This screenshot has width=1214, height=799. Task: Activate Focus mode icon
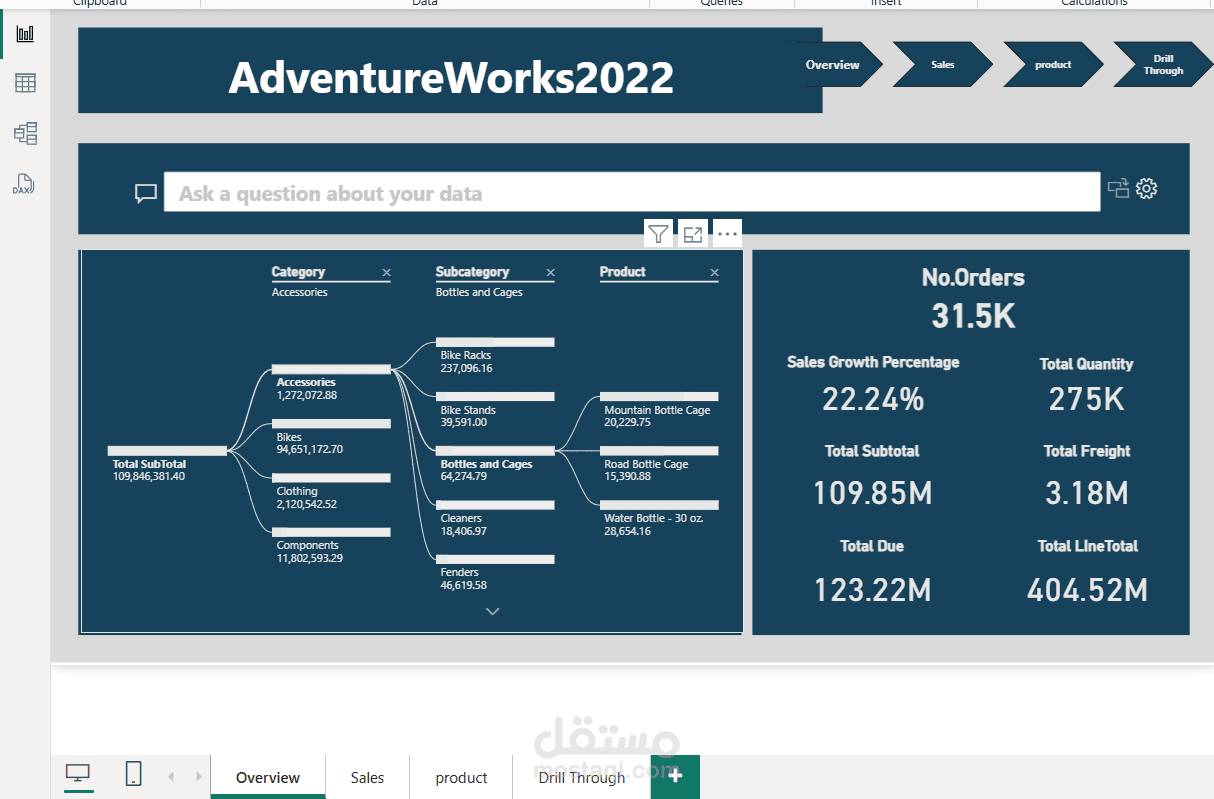[x=692, y=234]
